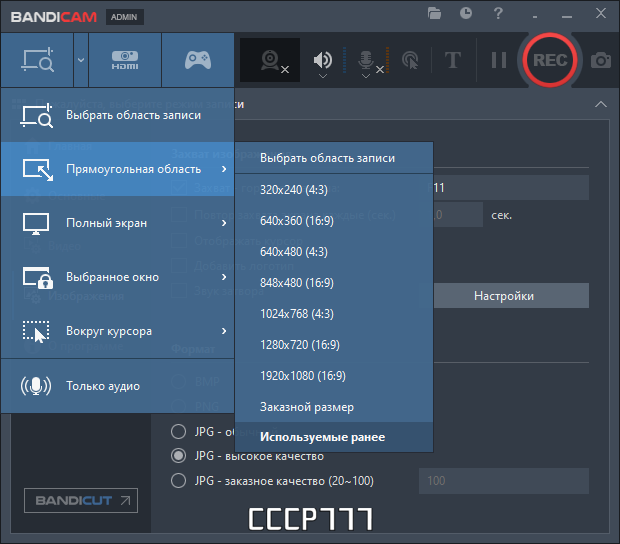Open output folder icon in title bar
The height and width of the screenshot is (544, 620).
[x=434, y=13]
